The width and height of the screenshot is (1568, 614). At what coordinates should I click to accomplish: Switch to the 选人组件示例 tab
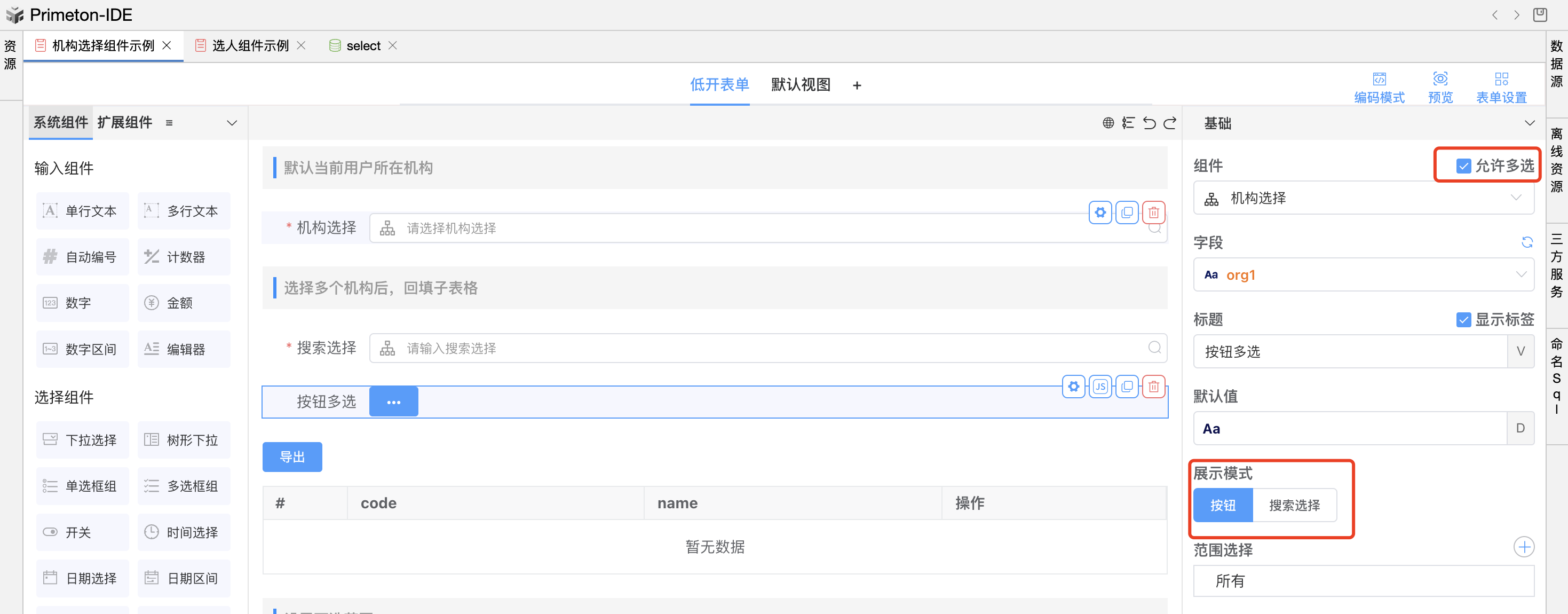pyautogui.click(x=250, y=46)
